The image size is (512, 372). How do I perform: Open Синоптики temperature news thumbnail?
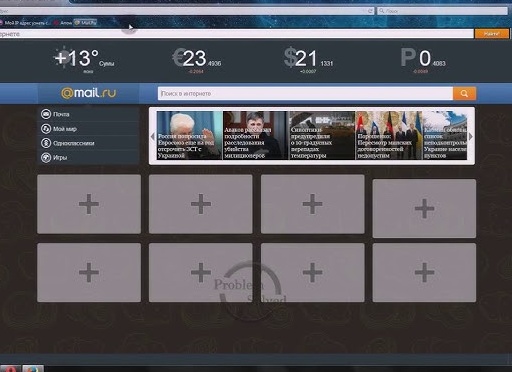pyautogui.click(x=322, y=135)
